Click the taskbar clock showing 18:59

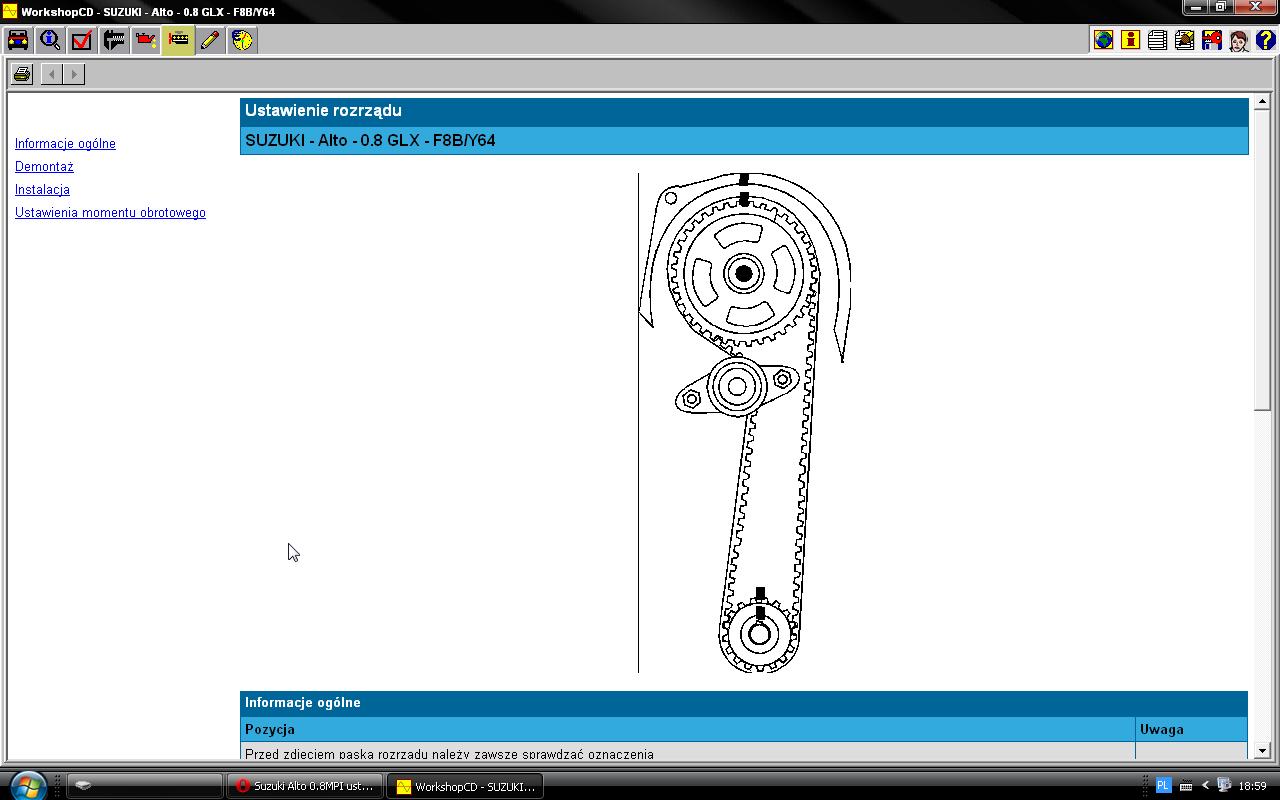[1252, 786]
